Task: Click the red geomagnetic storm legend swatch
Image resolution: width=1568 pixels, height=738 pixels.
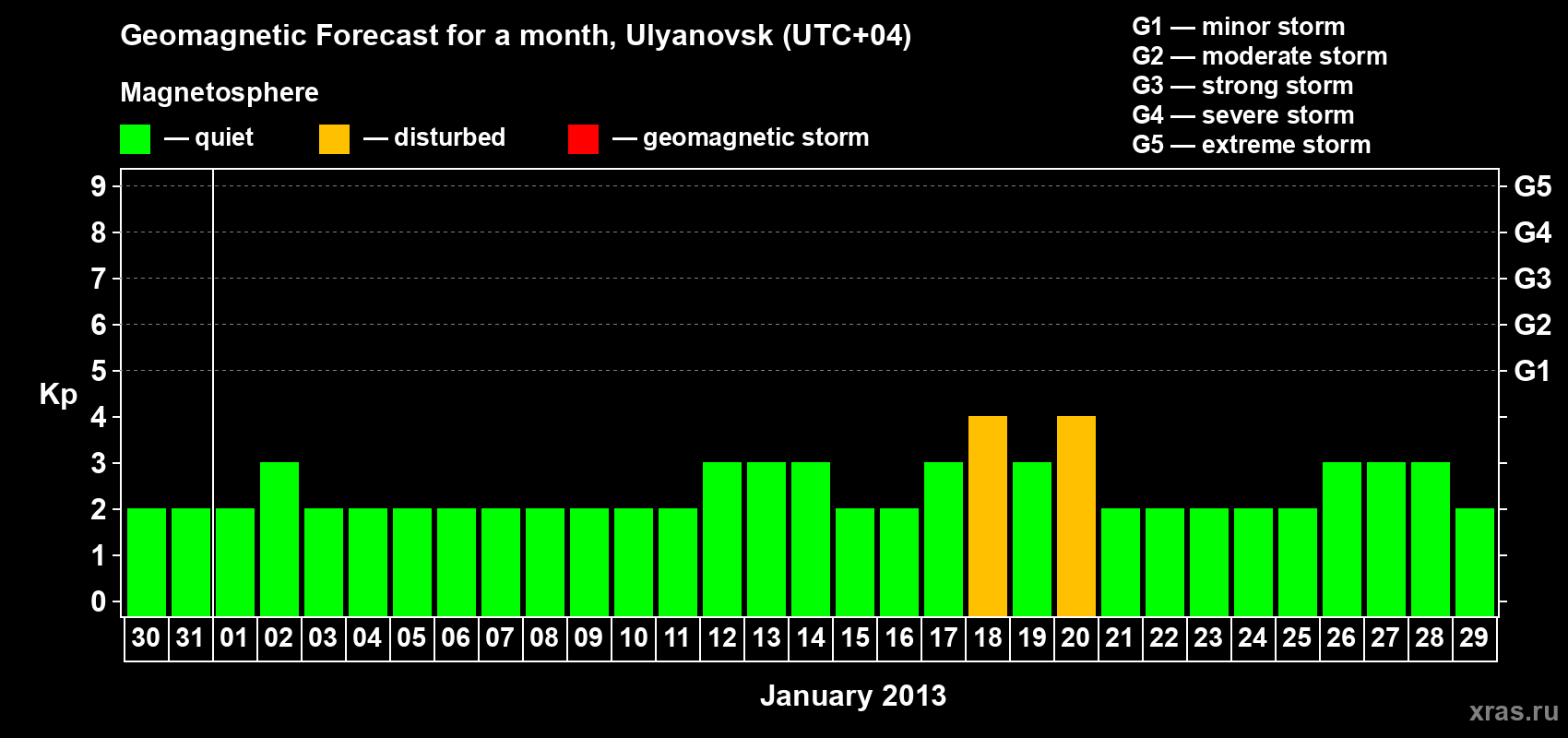Action: tap(583, 139)
